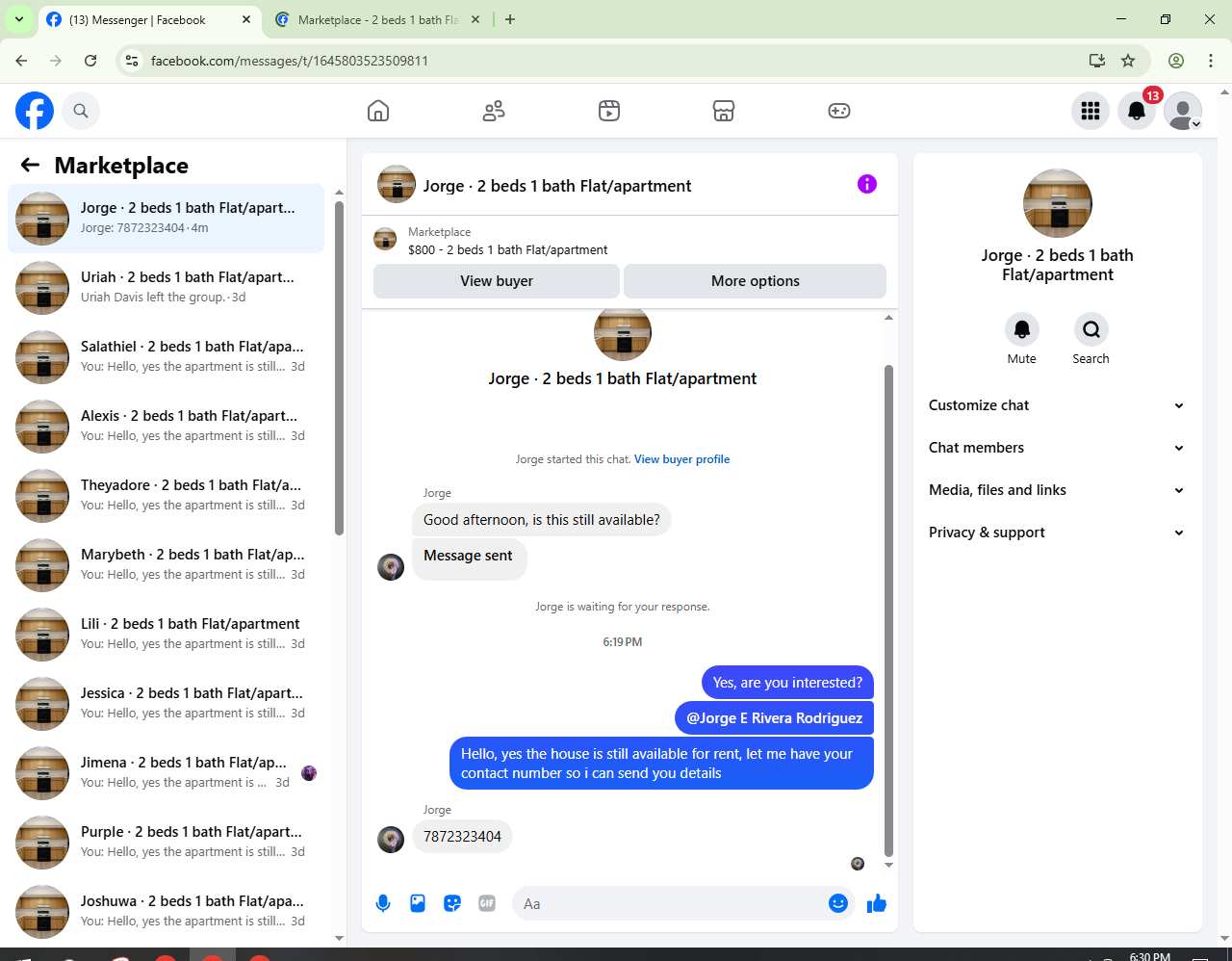Record a voice clip microphone icon

(x=383, y=903)
